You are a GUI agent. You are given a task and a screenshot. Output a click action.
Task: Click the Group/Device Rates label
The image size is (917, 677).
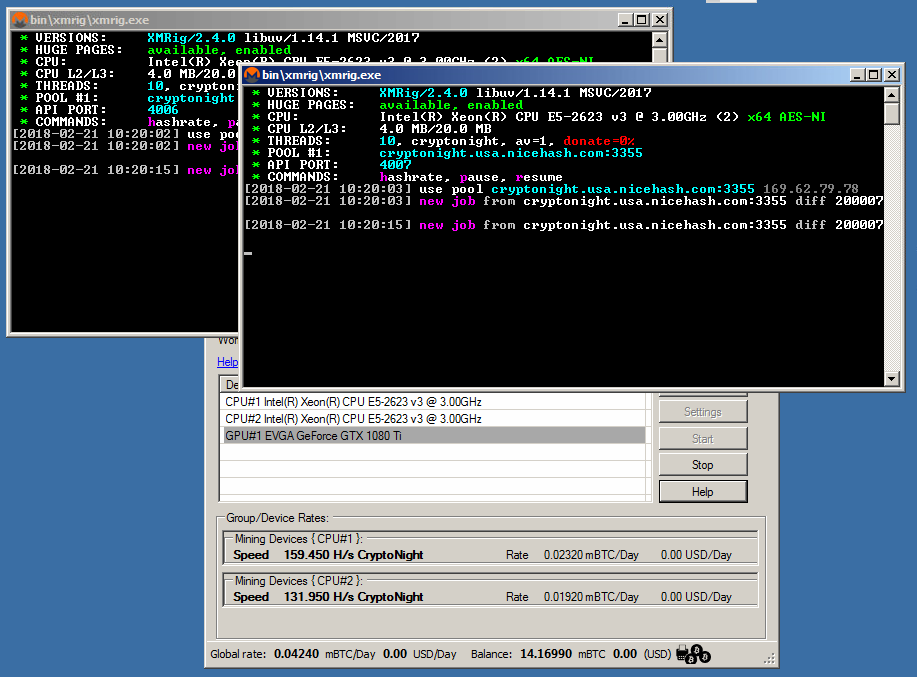click(277, 518)
